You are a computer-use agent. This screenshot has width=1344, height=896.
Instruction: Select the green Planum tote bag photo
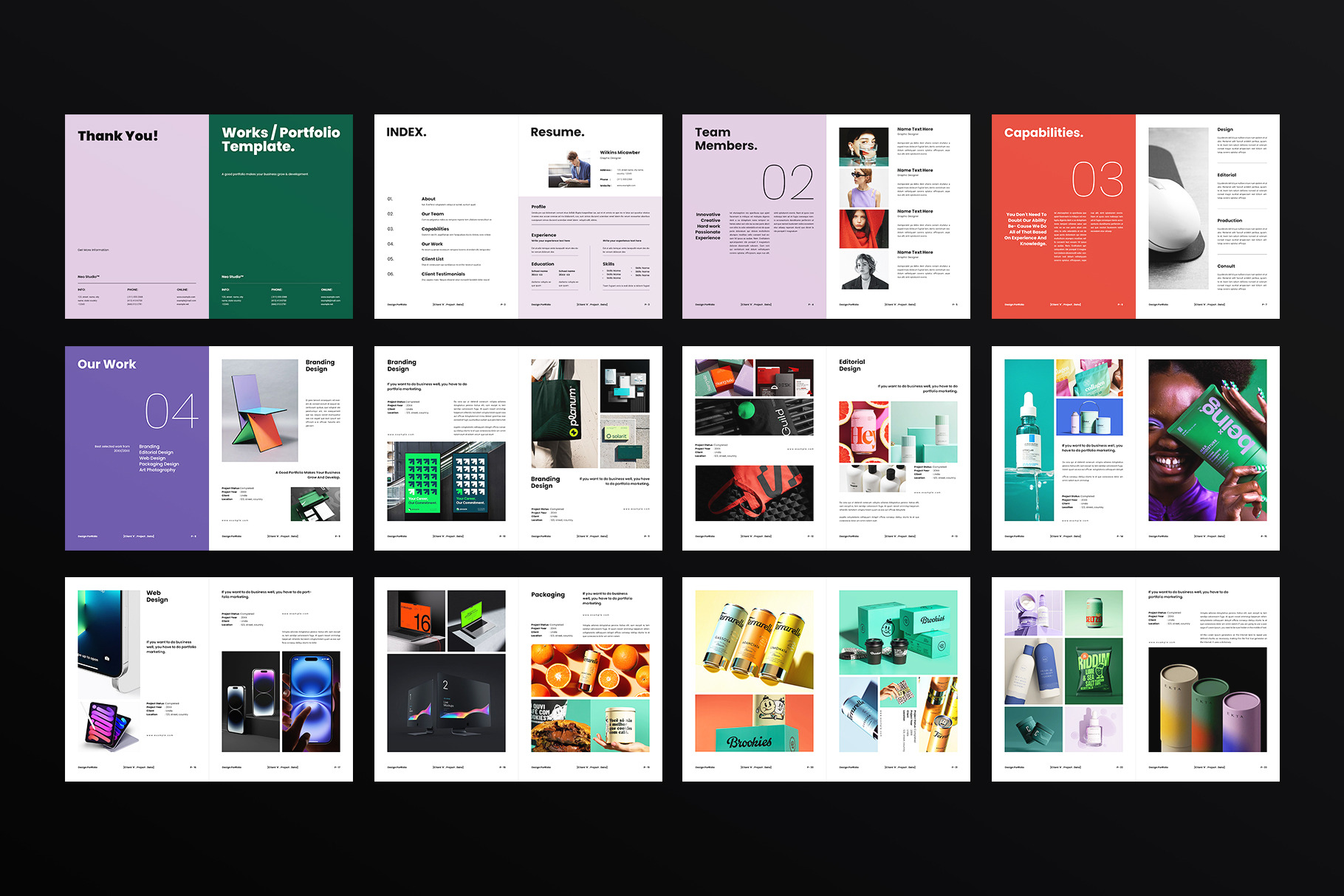563,413
